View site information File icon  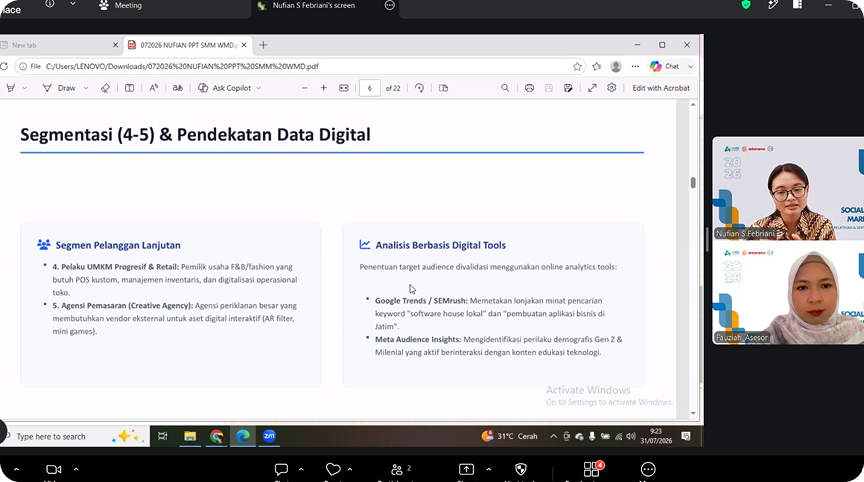30,66
